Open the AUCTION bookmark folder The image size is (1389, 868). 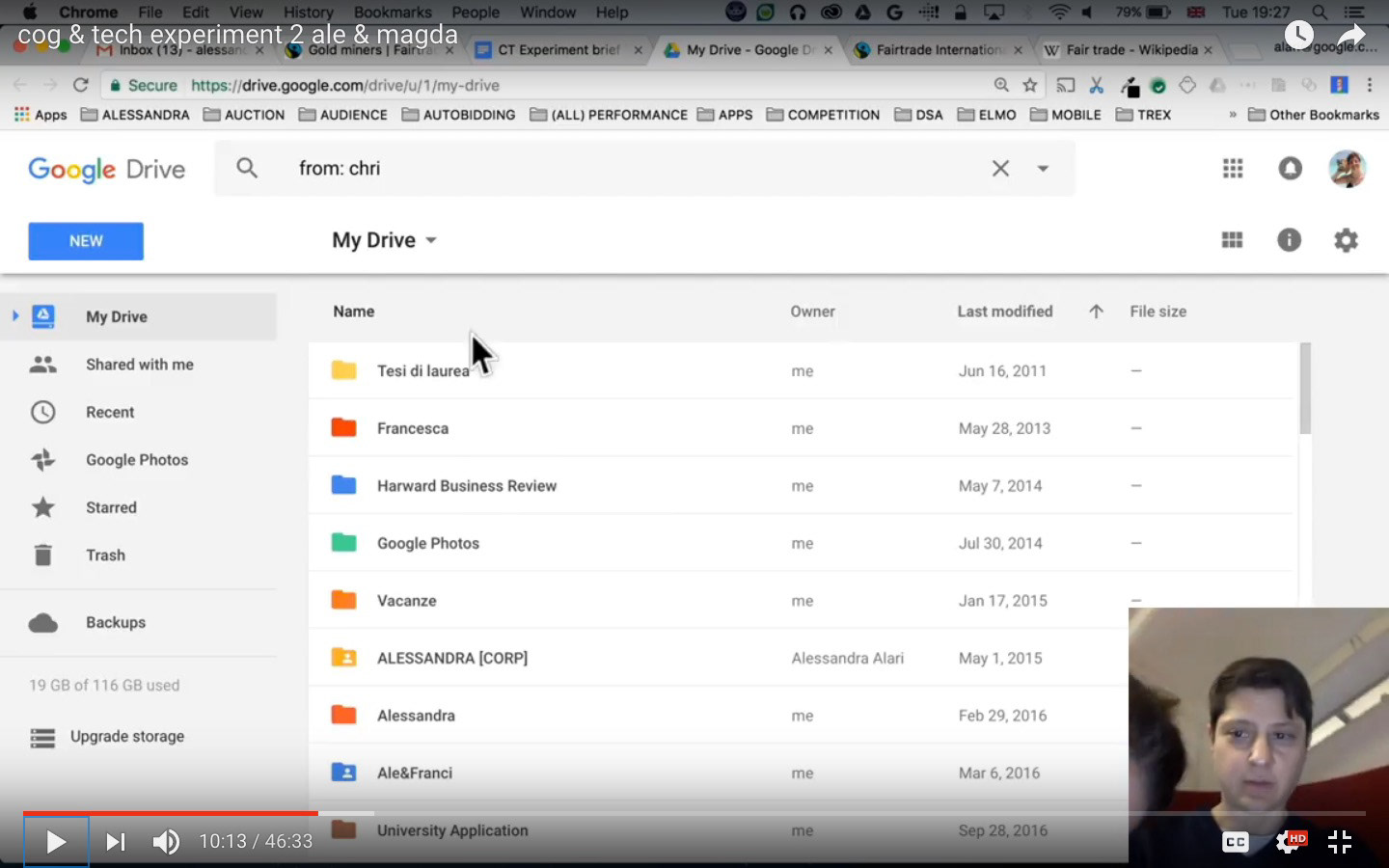(x=244, y=114)
